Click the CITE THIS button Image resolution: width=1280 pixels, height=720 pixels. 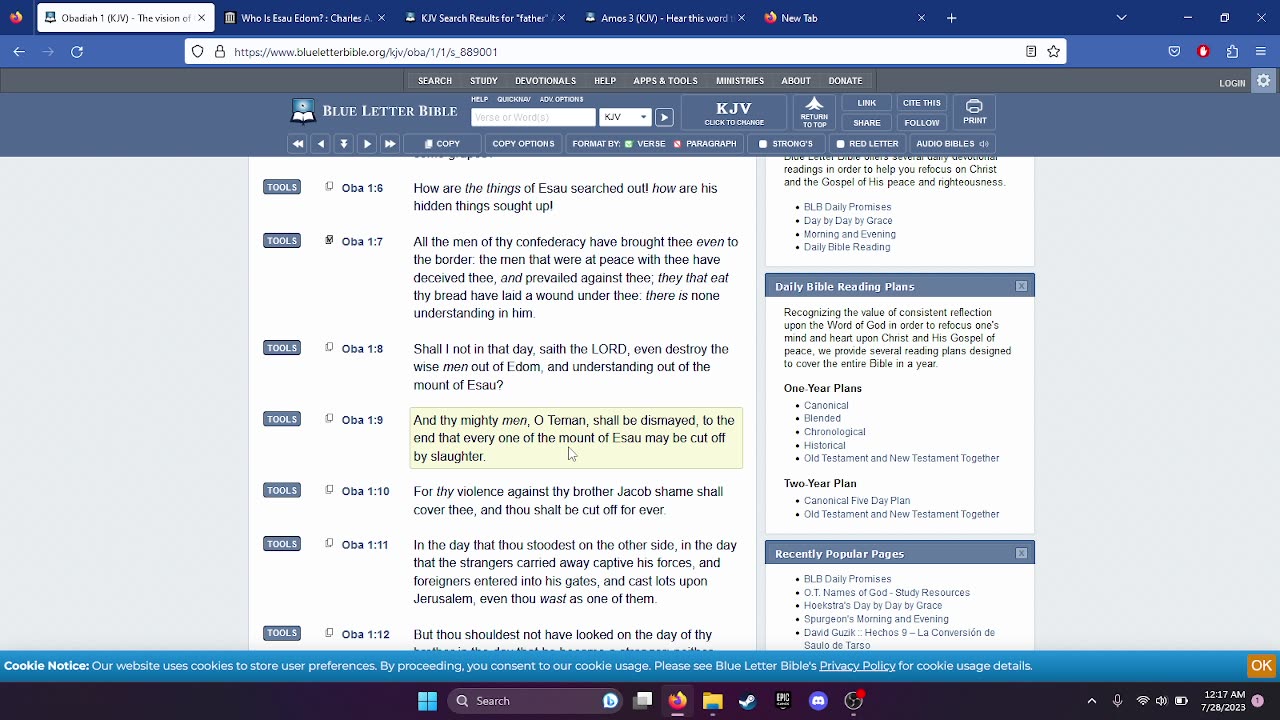click(x=921, y=103)
